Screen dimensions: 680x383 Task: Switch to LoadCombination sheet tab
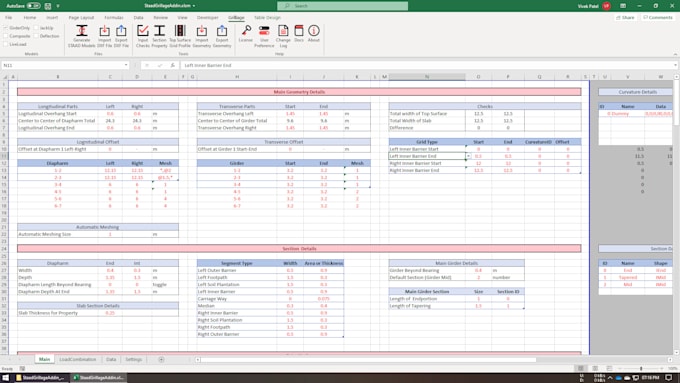tap(78, 359)
